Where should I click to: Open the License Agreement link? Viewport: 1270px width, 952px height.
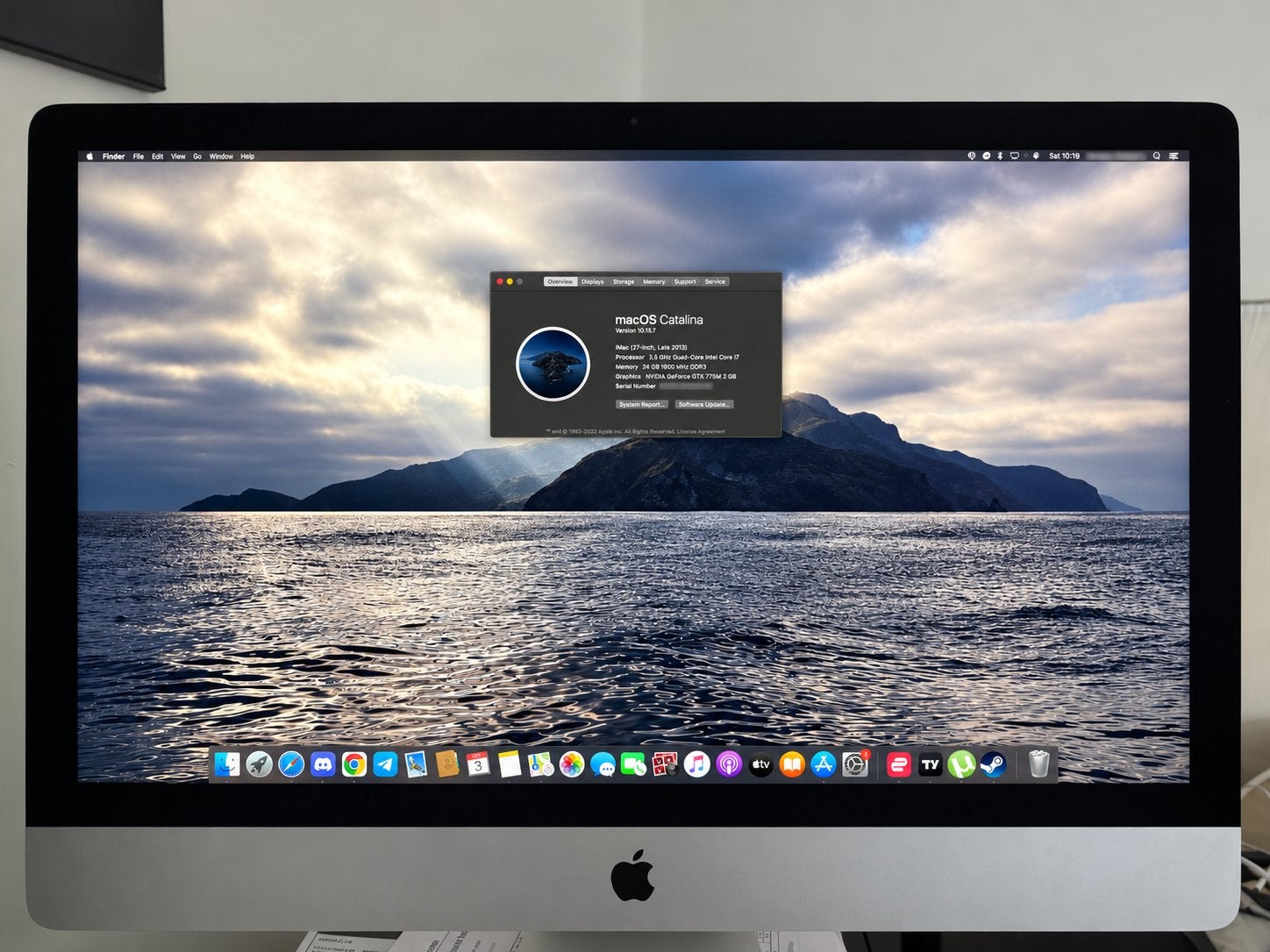[701, 431]
